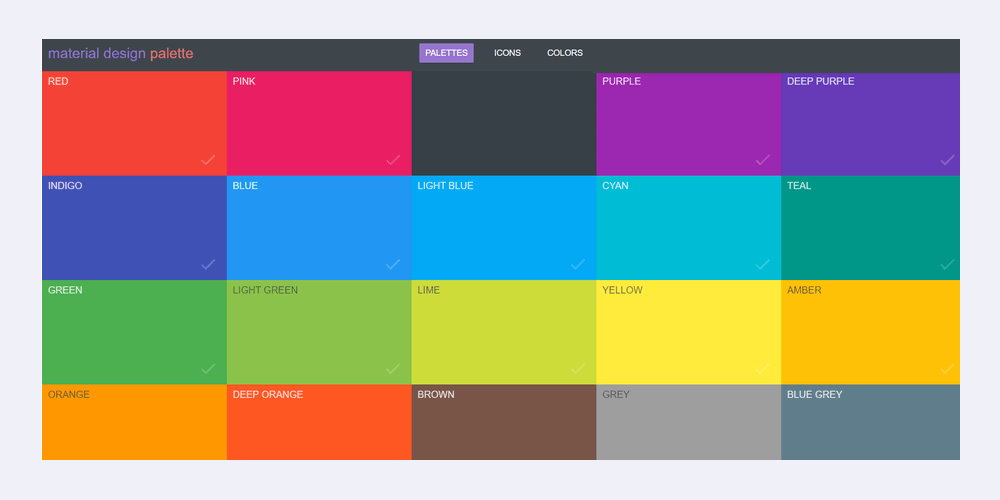Click the CYAN label text

coord(615,186)
